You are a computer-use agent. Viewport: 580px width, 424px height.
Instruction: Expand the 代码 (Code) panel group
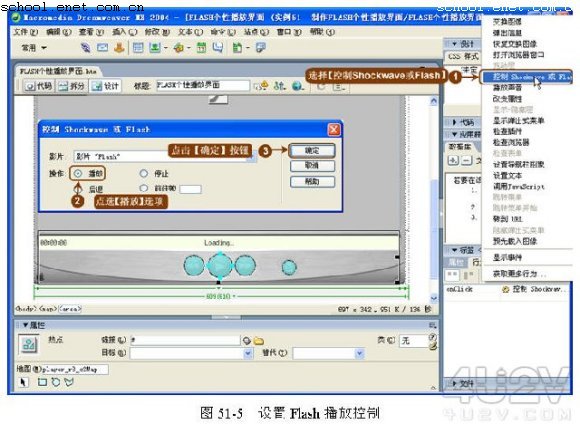pyautogui.click(x=455, y=122)
